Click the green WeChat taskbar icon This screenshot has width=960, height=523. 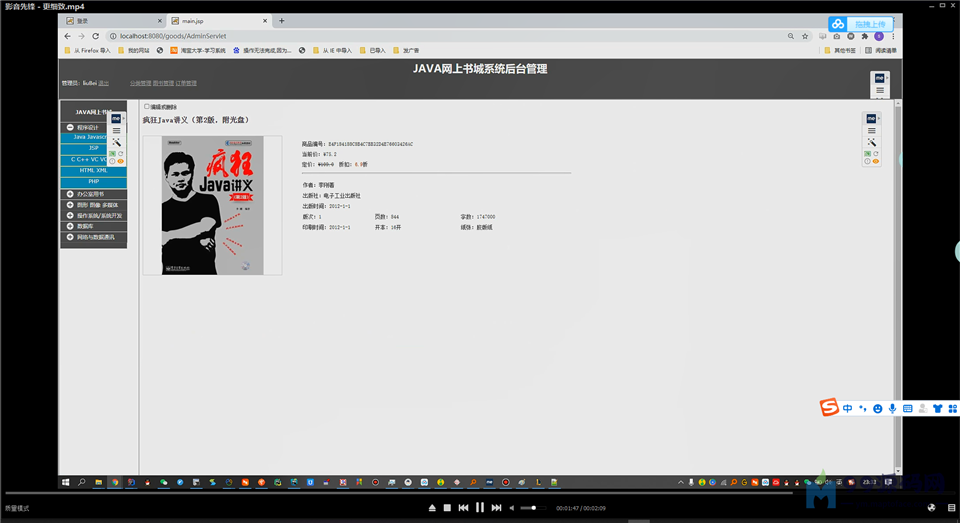(163, 482)
